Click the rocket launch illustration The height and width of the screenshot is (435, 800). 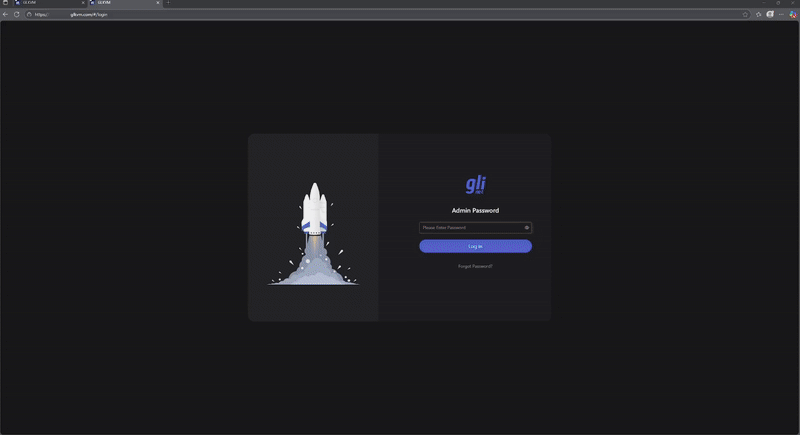tap(315, 235)
